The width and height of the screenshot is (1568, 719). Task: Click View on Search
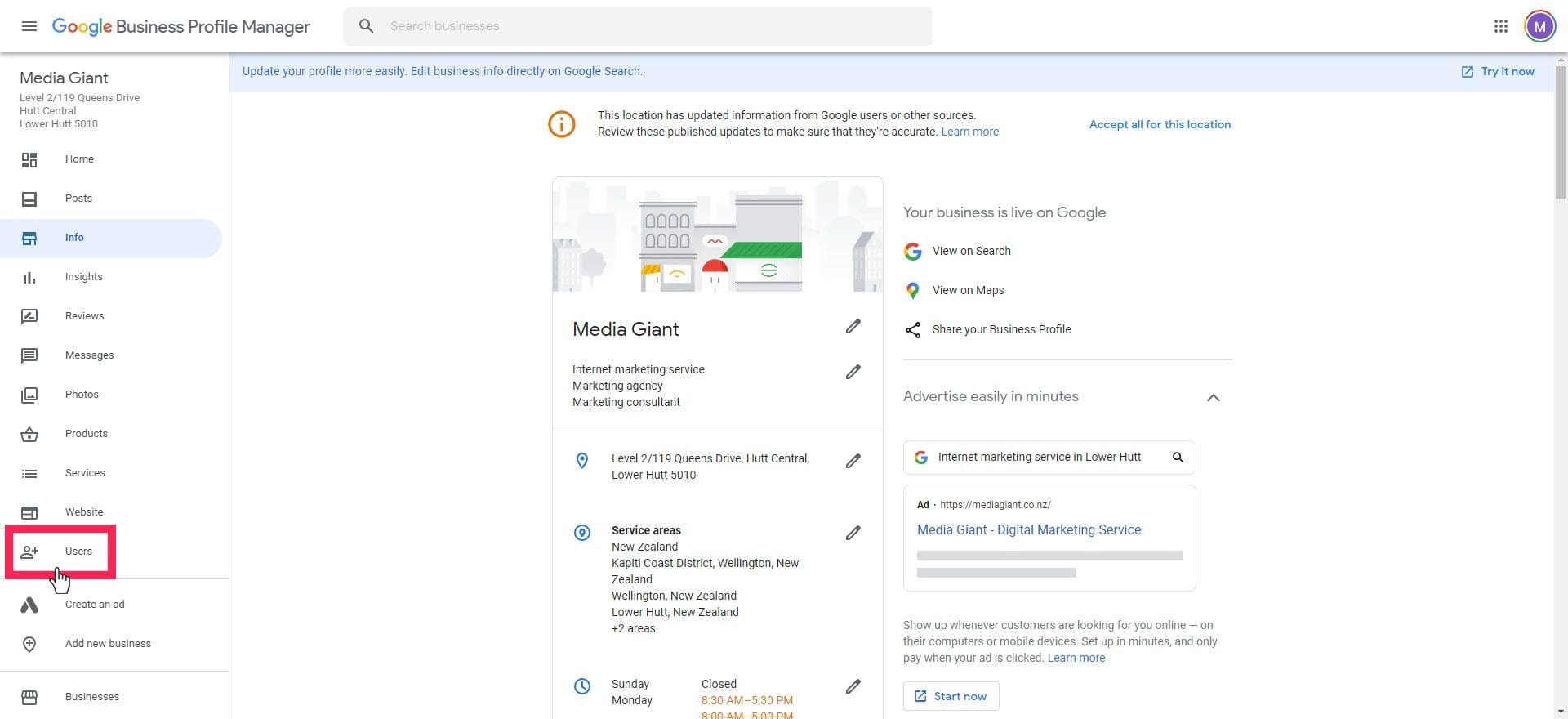pyautogui.click(x=971, y=252)
